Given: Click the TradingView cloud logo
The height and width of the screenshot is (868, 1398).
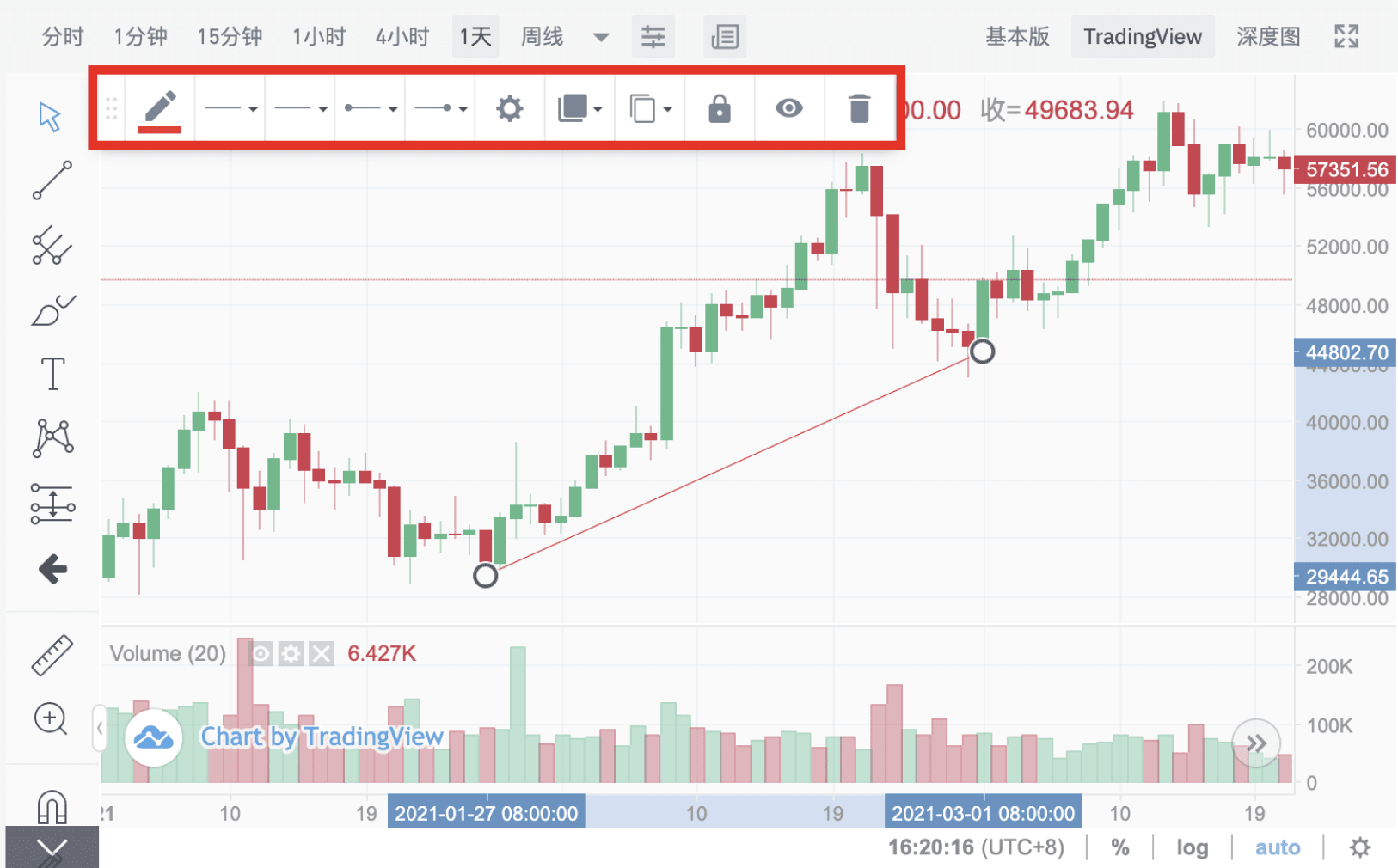Looking at the screenshot, I should pyautogui.click(x=154, y=737).
